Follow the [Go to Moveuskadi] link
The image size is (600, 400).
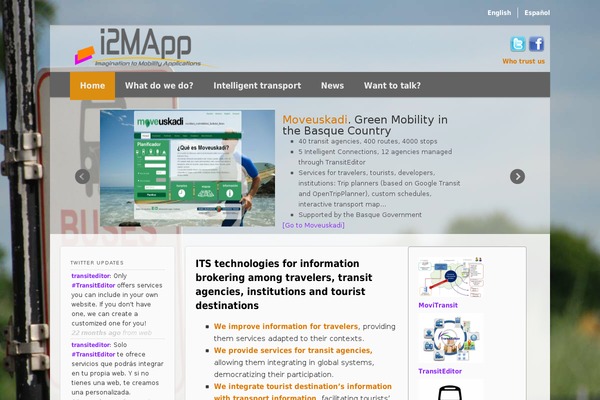click(x=313, y=225)
